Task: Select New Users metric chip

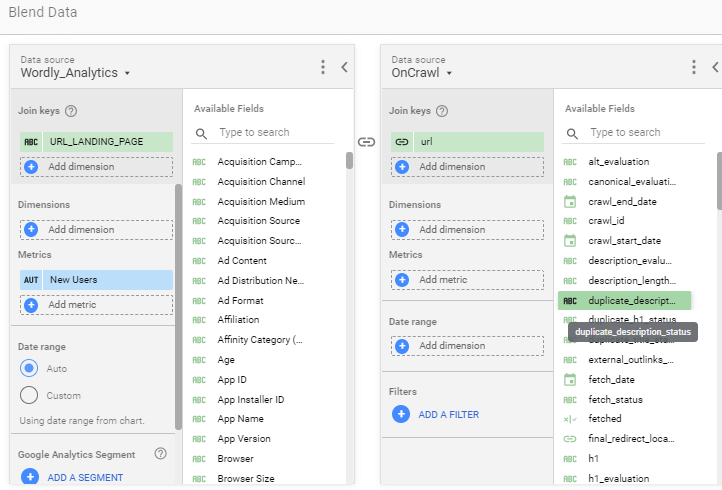Action: (x=96, y=280)
